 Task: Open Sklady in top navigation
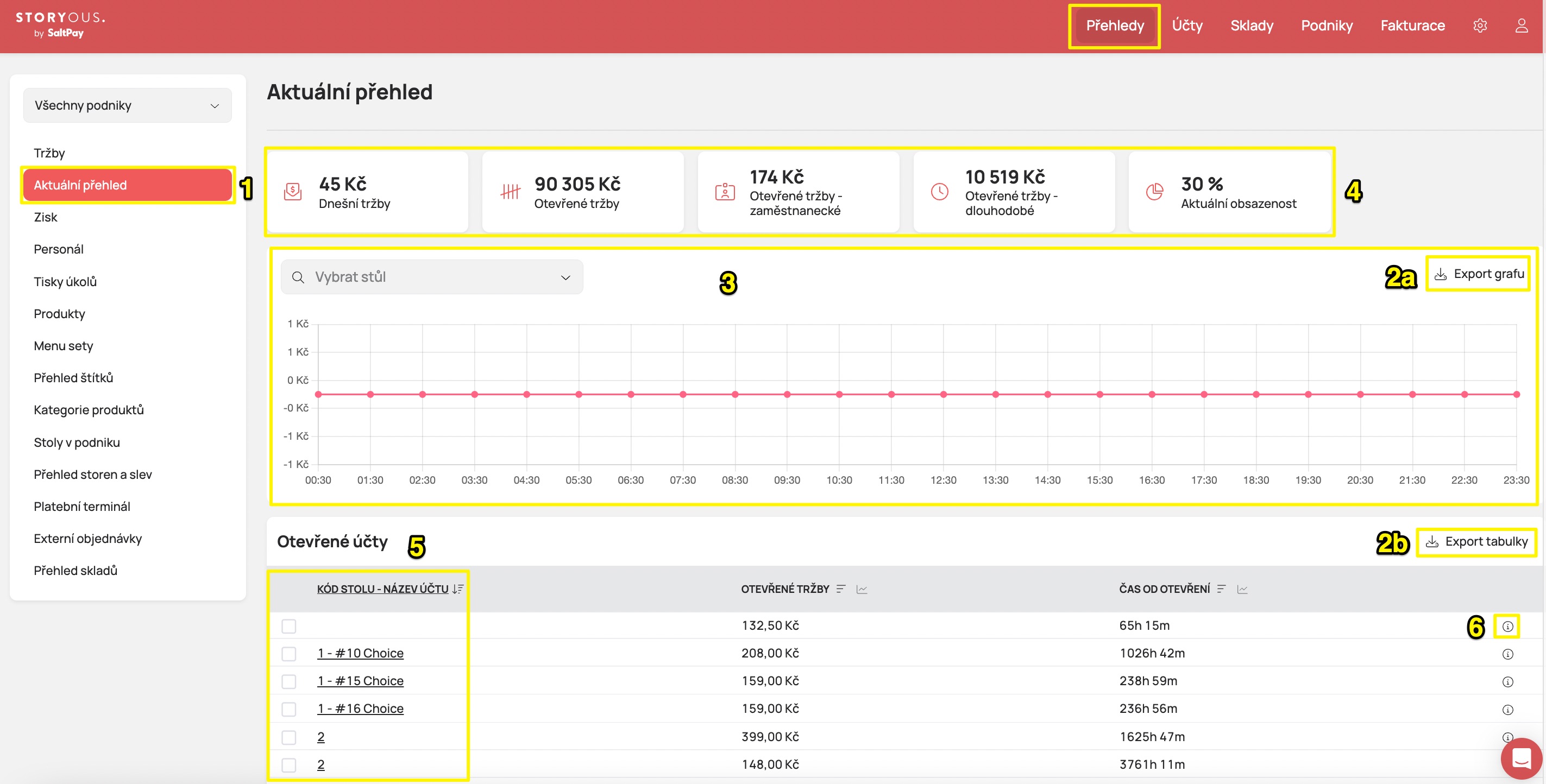(1252, 25)
